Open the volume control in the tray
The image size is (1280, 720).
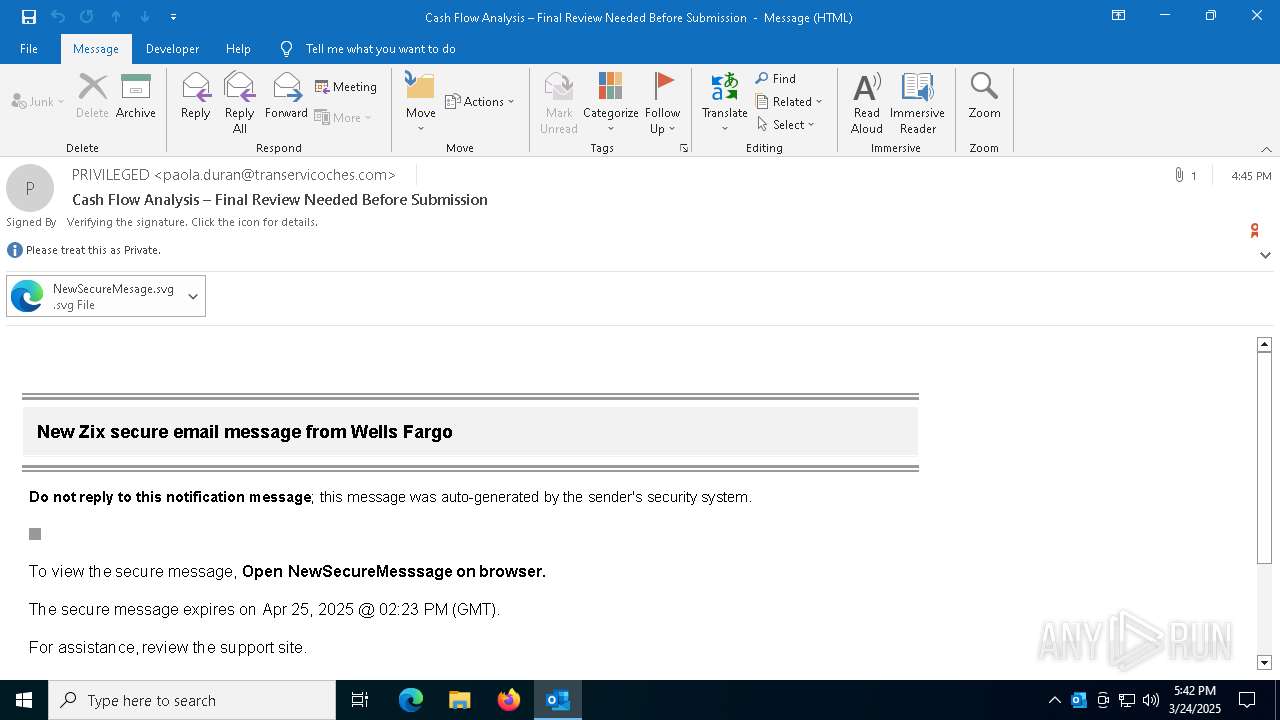[x=1150, y=700]
